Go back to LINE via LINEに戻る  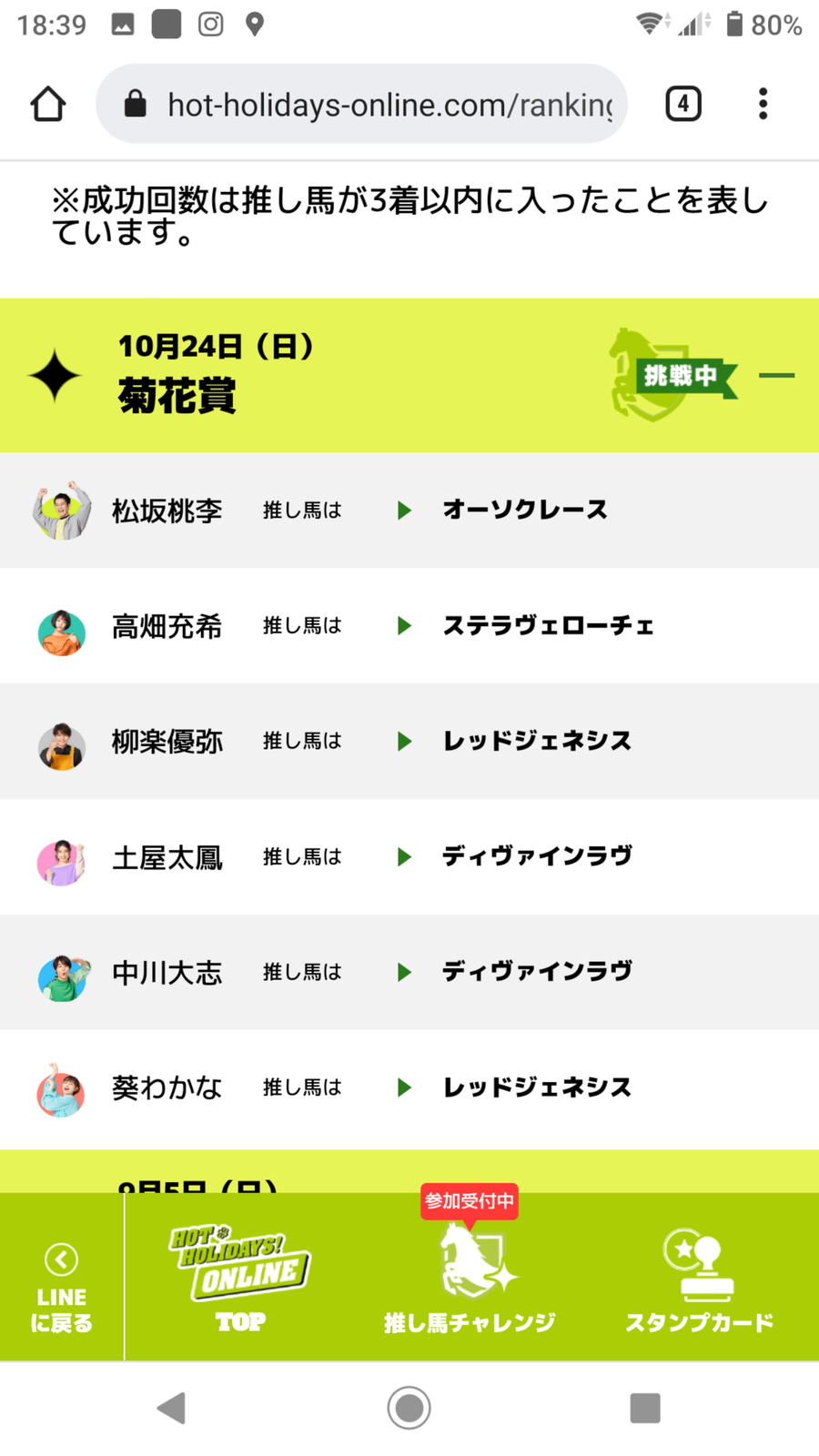point(62,1285)
